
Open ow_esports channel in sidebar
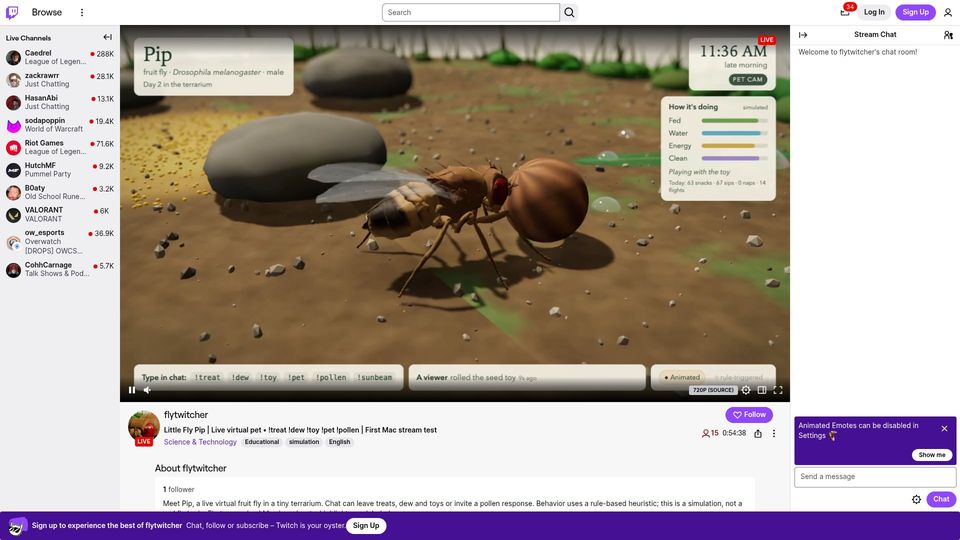coord(60,242)
